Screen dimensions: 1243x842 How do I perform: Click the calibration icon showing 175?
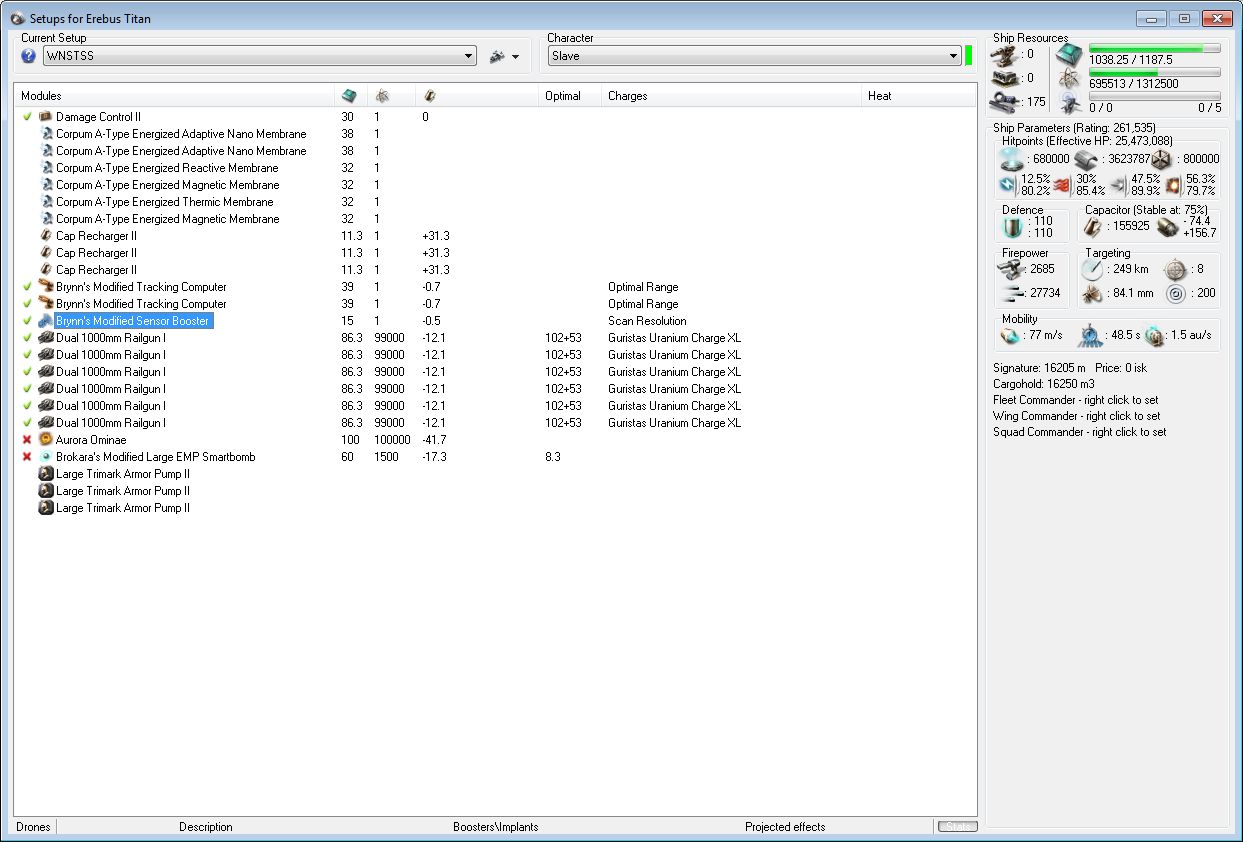[x=1007, y=101]
